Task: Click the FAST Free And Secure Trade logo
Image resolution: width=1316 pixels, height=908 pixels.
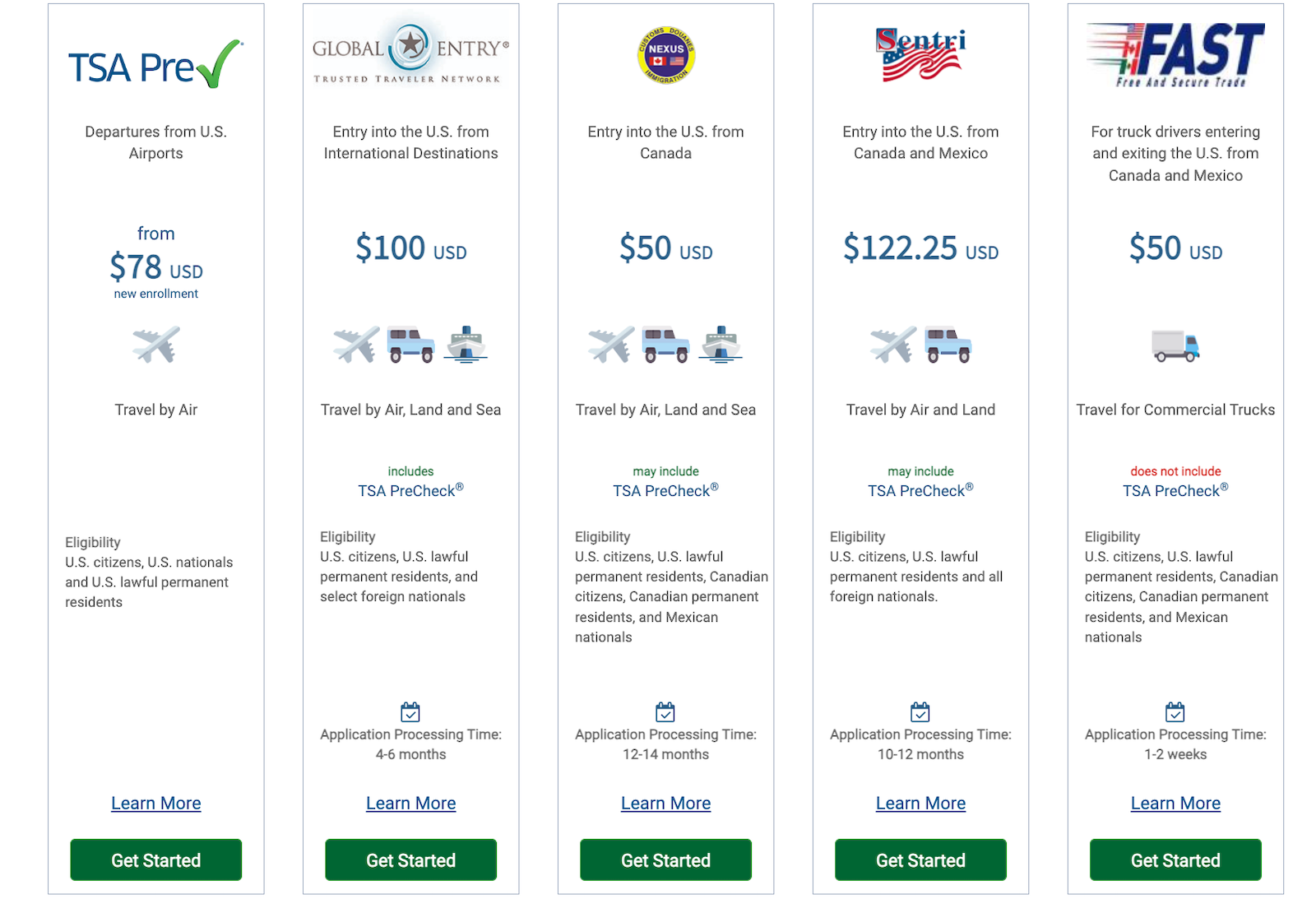Action: coord(1175,54)
